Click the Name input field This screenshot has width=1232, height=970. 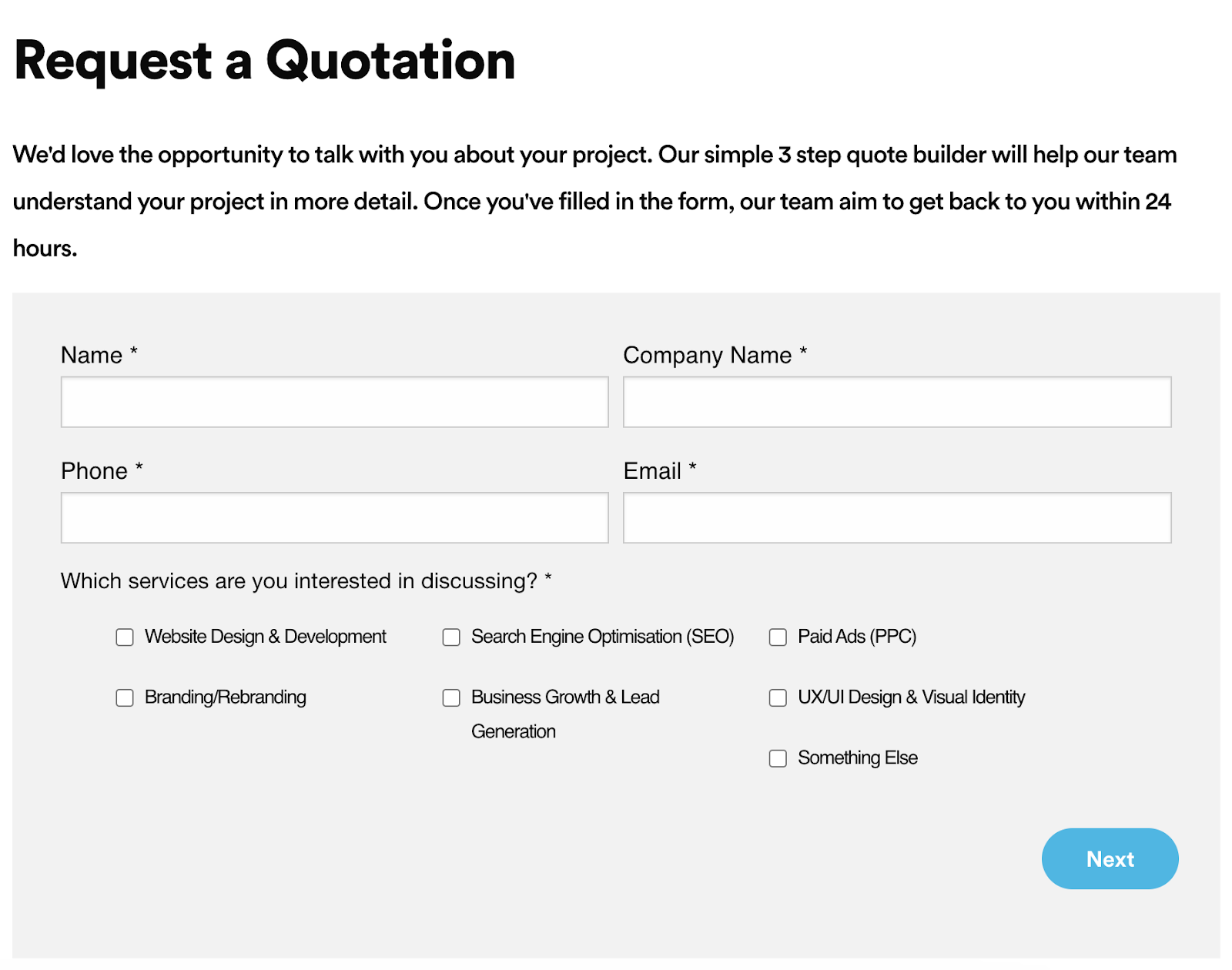[334, 402]
